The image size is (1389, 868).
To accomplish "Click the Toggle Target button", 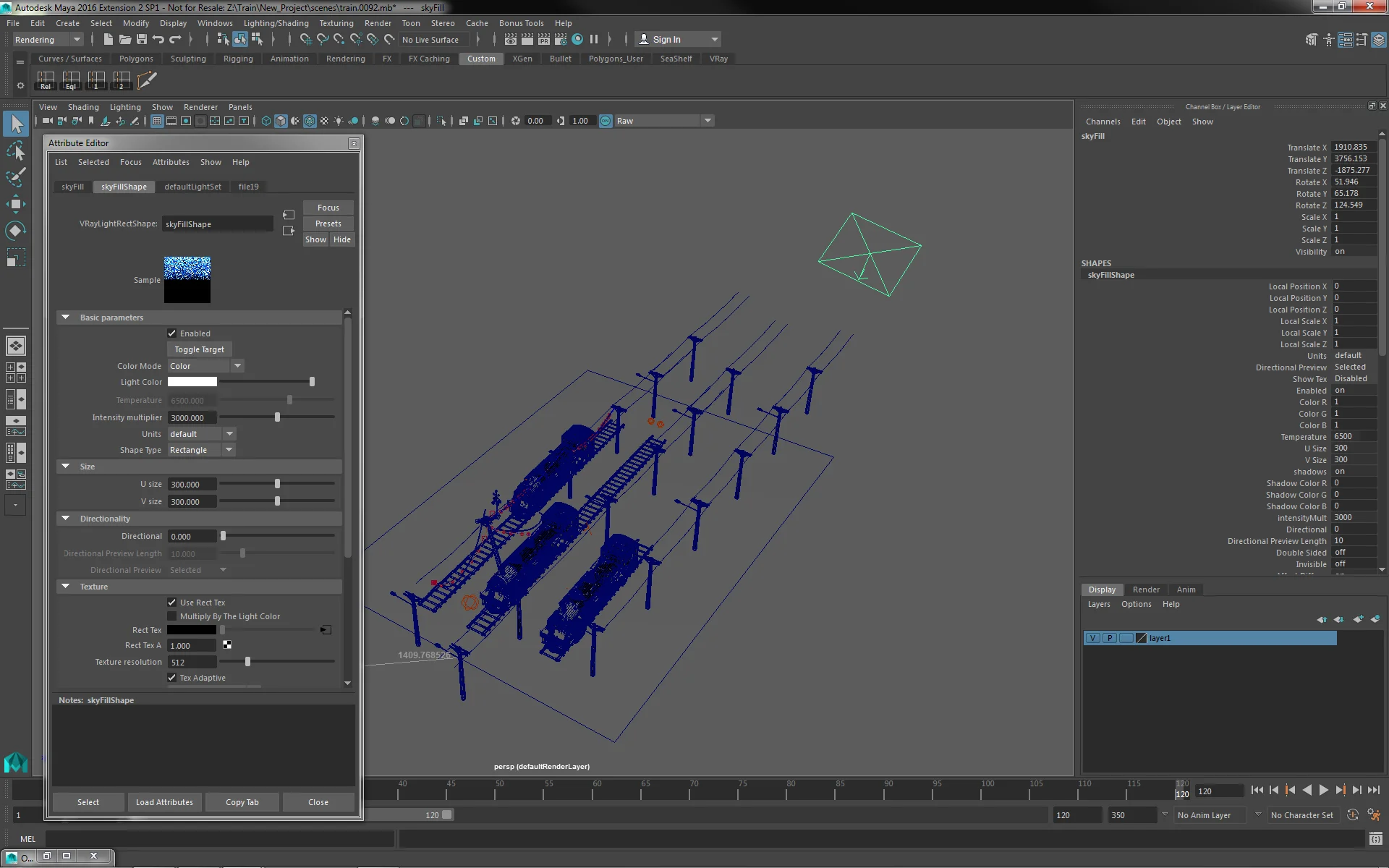I will click(199, 349).
